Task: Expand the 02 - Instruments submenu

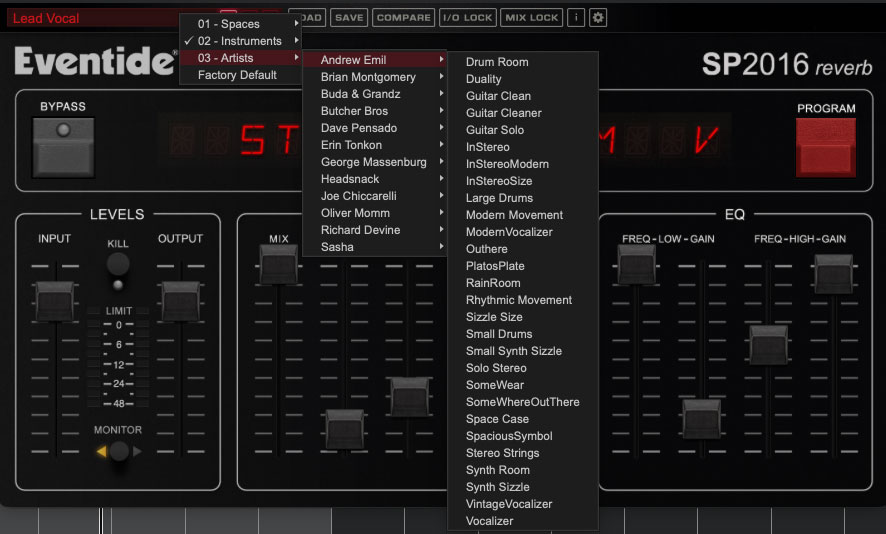Action: [x=241, y=41]
